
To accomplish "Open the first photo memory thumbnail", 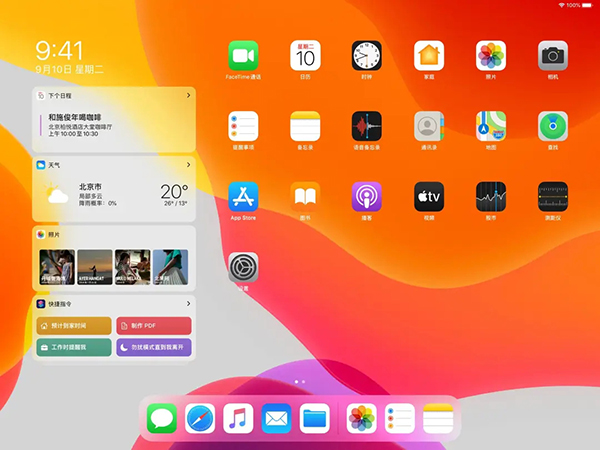I will click(54, 267).
